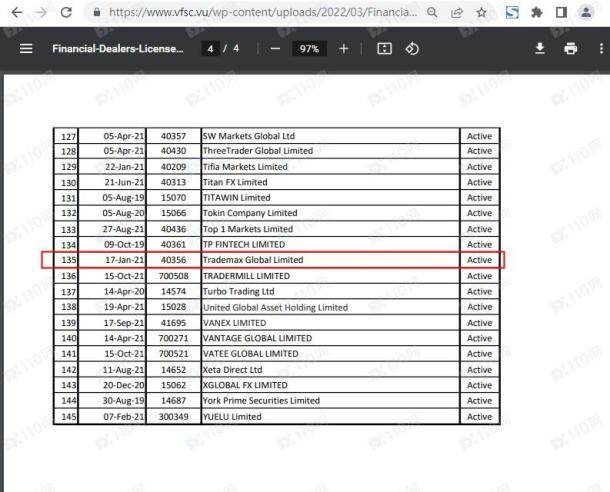Select ThreeTrader Global Limited cell
This screenshot has height=492, width=610.
(330, 151)
